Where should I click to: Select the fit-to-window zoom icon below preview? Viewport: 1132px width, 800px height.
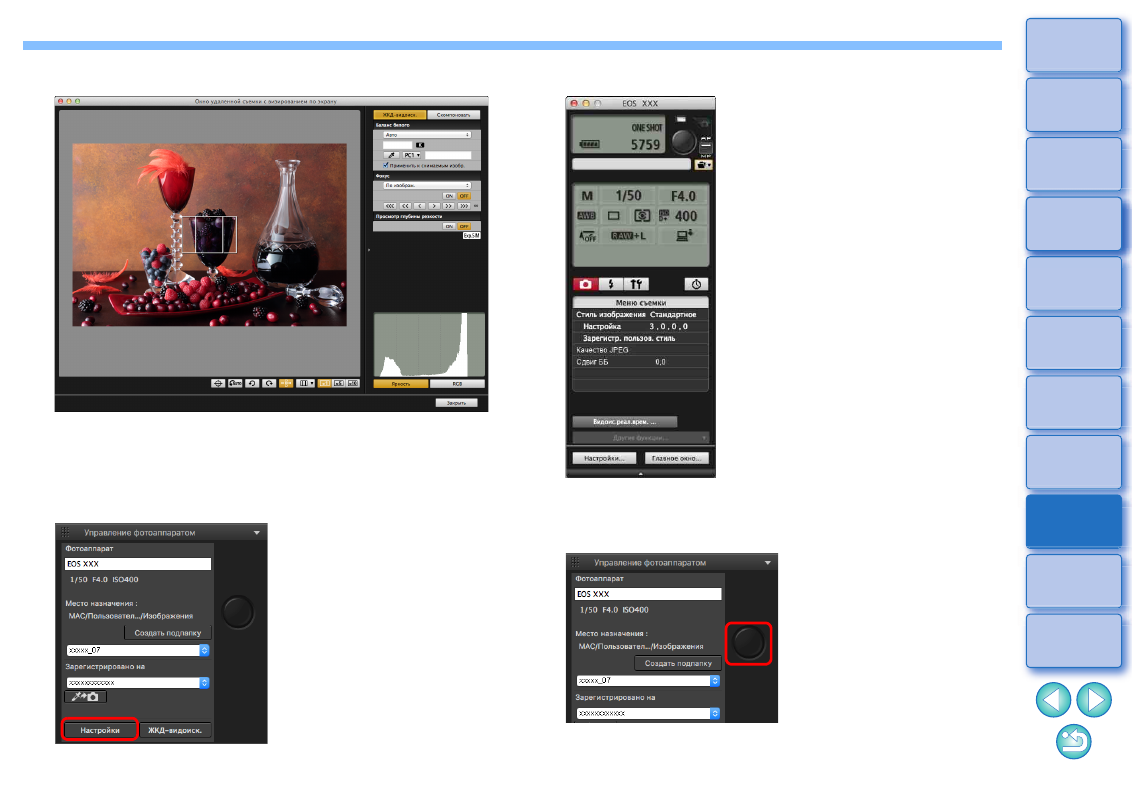click(324, 383)
